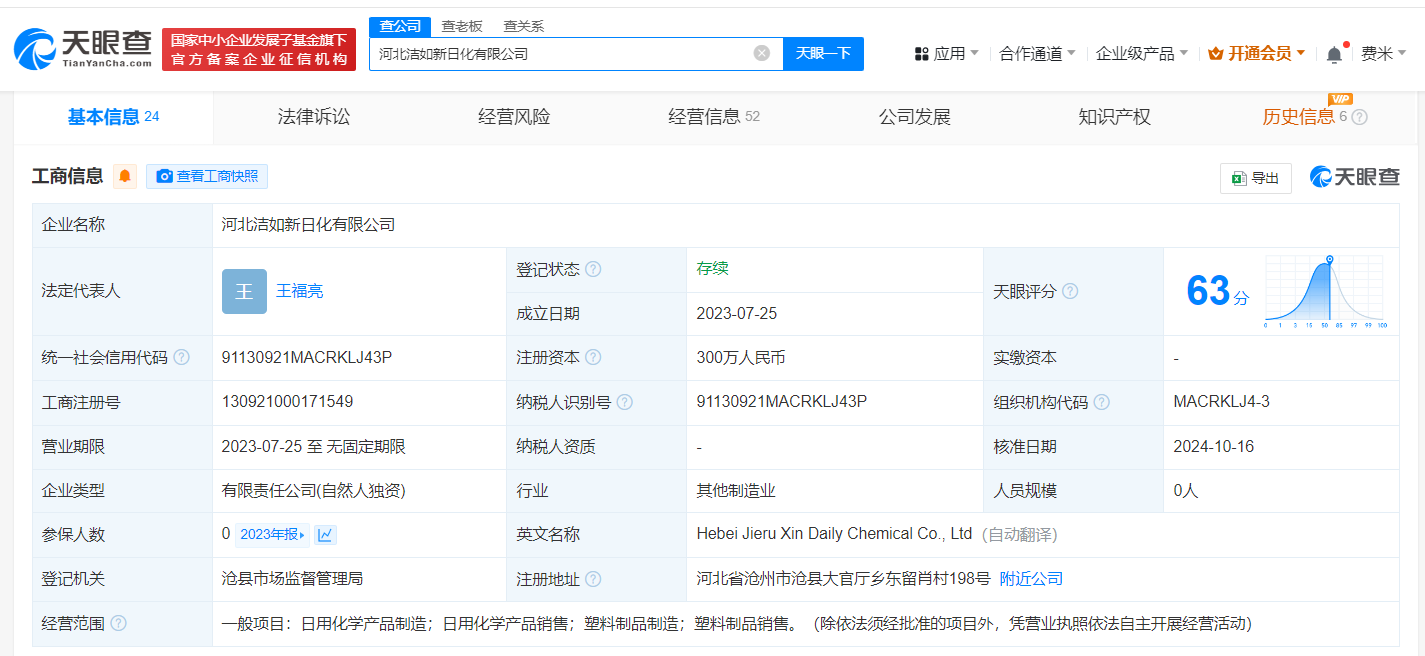
Task: Export data with 导出 button
Action: (x=1256, y=178)
